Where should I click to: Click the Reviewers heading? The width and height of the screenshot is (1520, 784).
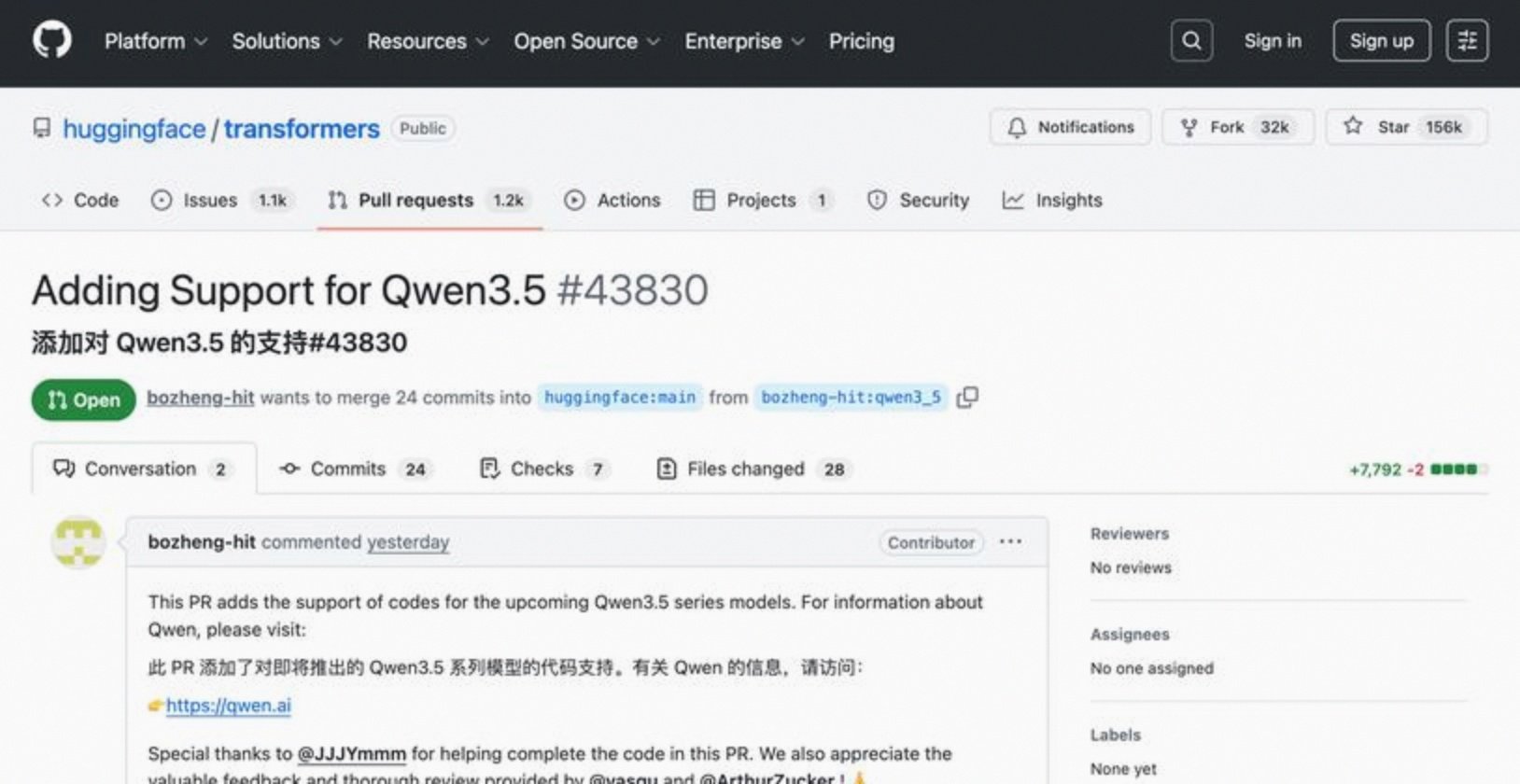click(1130, 534)
